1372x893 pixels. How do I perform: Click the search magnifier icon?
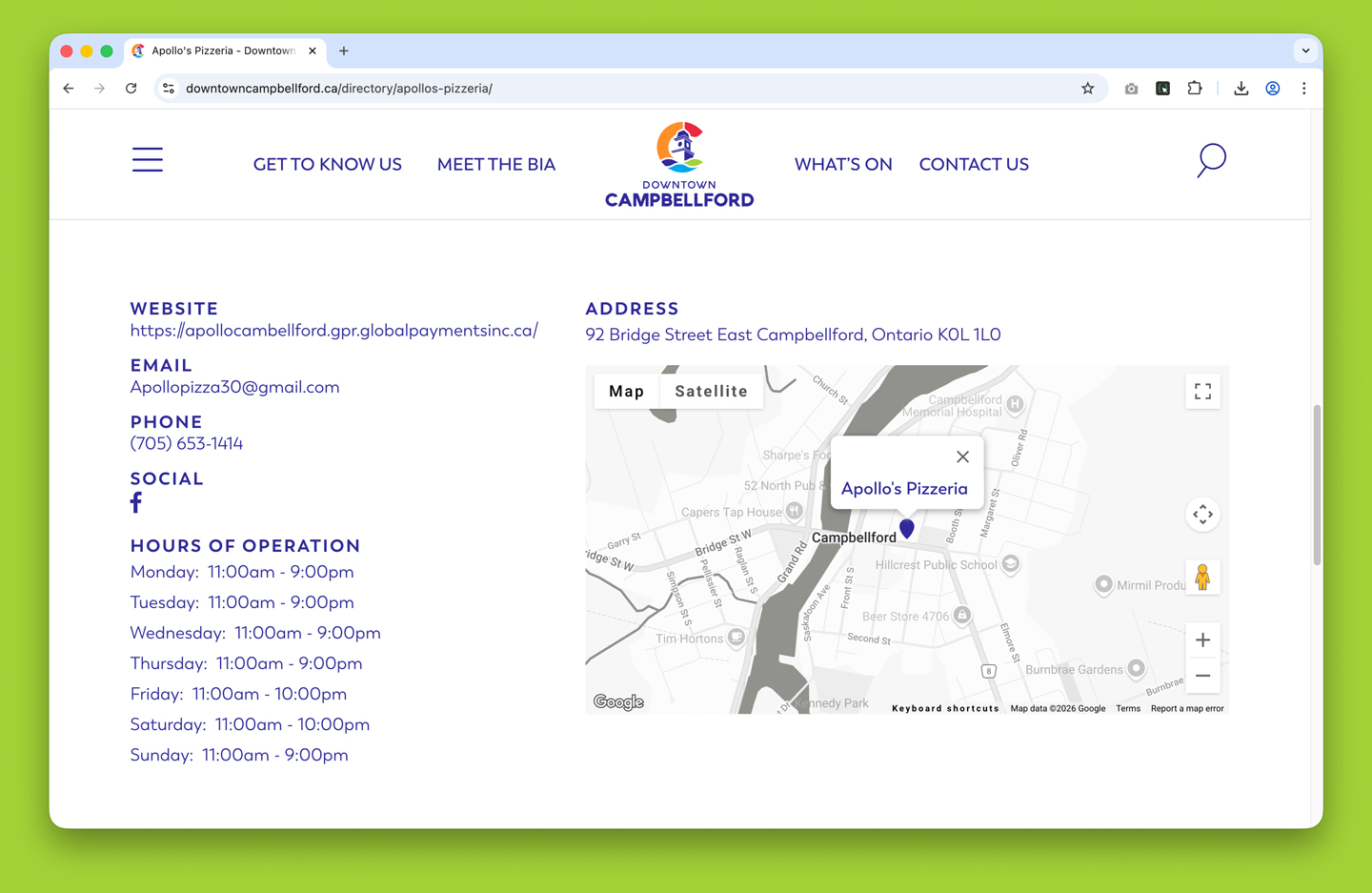1211,160
